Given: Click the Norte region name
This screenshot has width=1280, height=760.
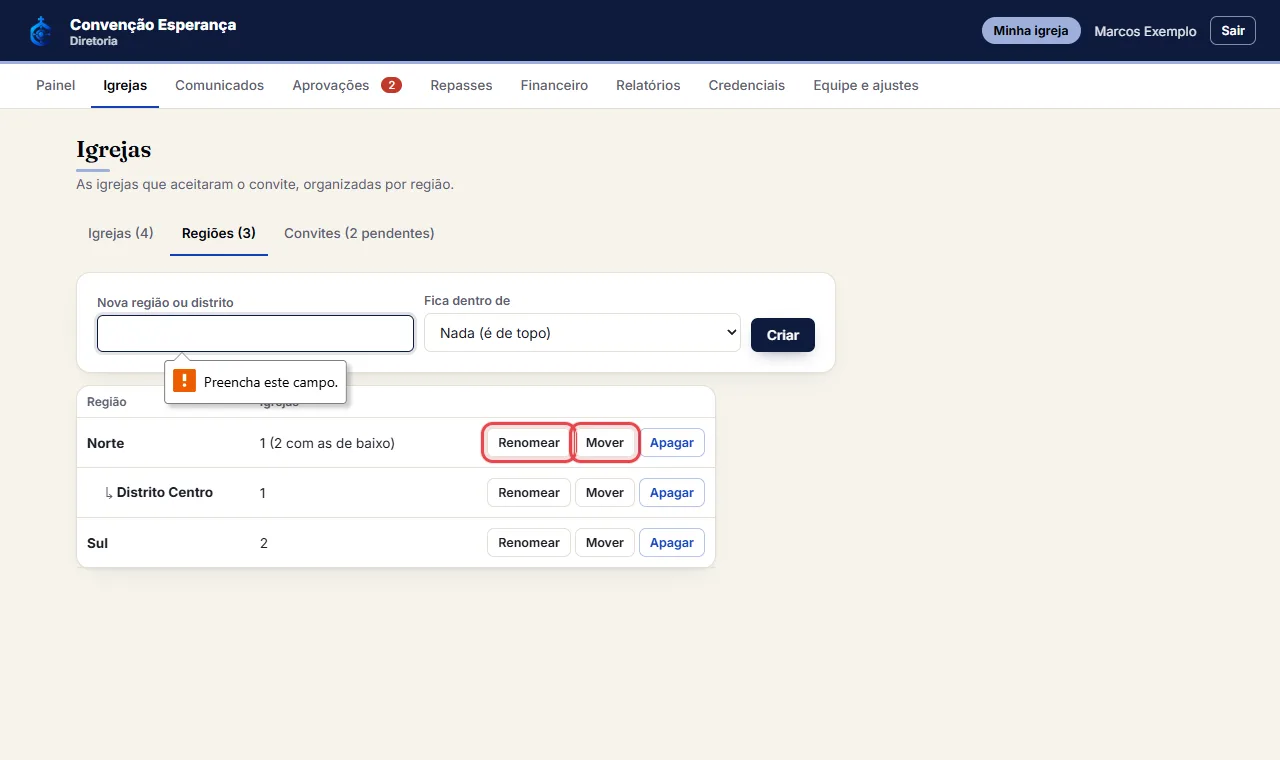Looking at the screenshot, I should pos(106,443).
